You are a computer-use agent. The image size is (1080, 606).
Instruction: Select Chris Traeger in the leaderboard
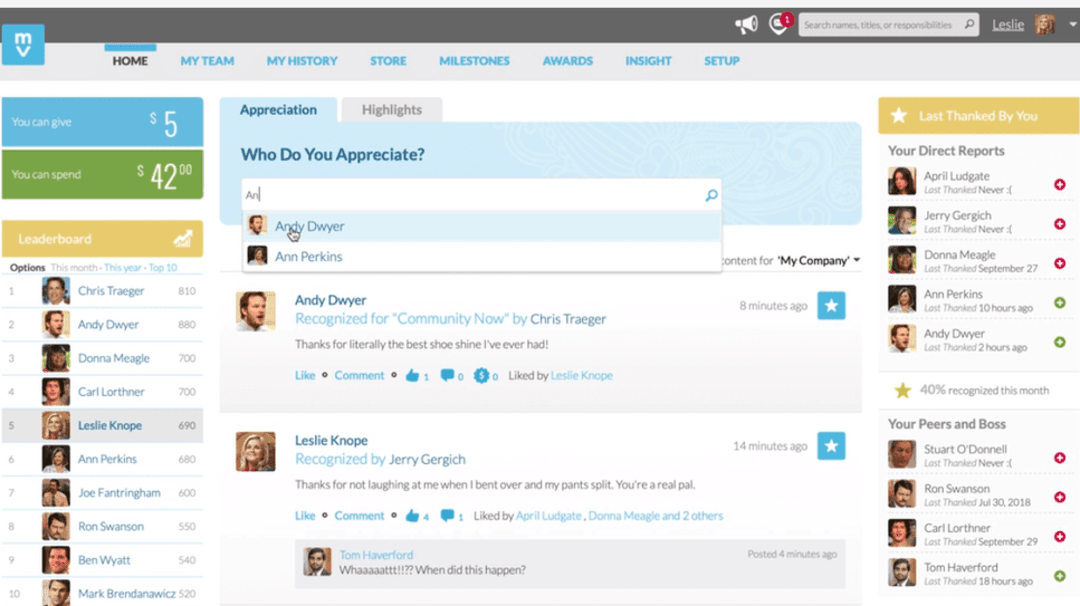click(x=111, y=291)
